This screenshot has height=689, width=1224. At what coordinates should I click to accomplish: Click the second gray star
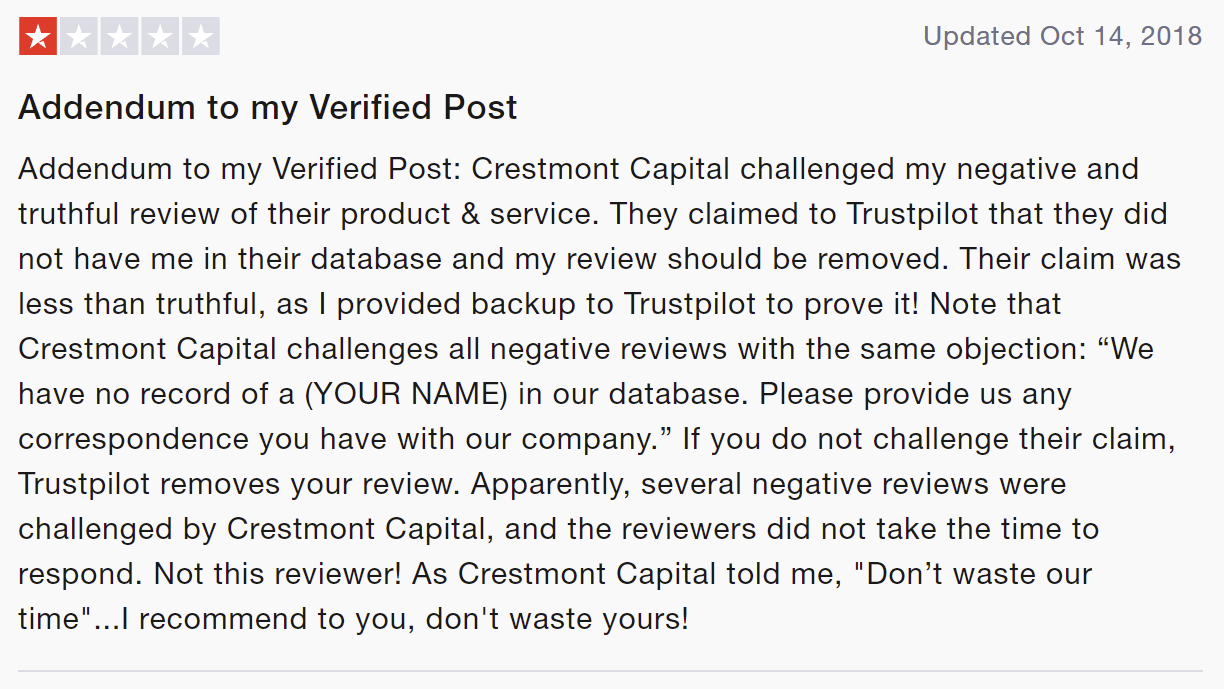(79, 37)
